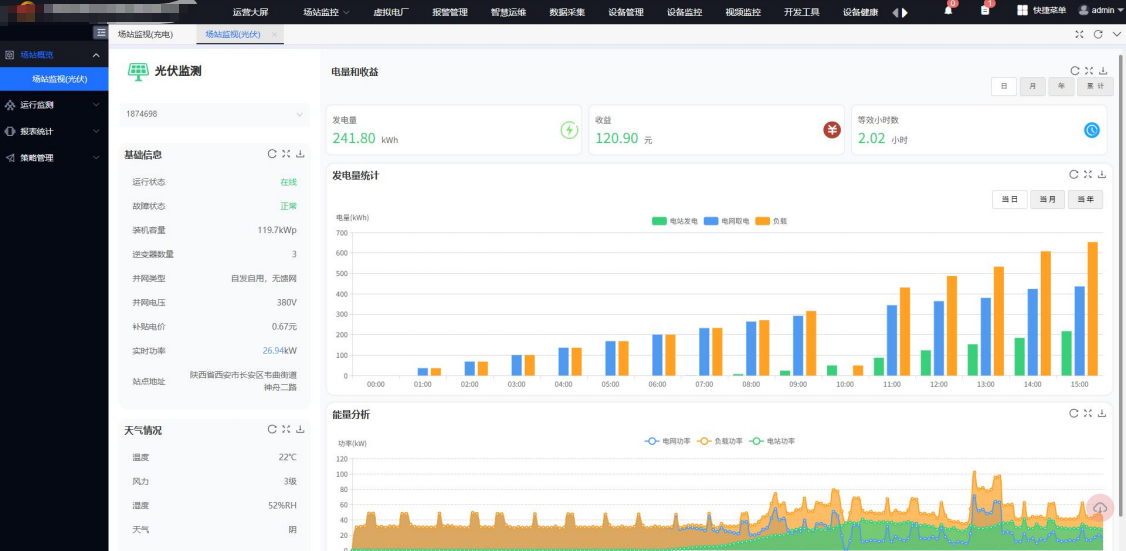Viewport: 1126px width, 551px height.
Task: Show 当月 generation statistics
Action: [1048, 200]
